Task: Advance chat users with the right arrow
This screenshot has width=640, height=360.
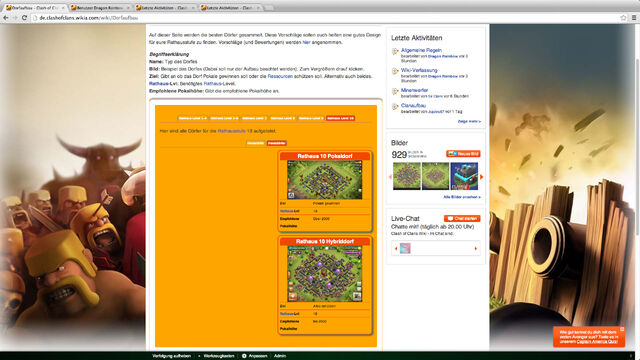Action: pyautogui.click(x=476, y=248)
